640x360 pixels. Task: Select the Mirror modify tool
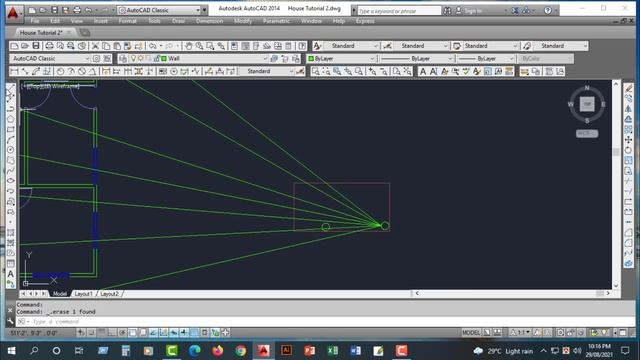click(629, 109)
